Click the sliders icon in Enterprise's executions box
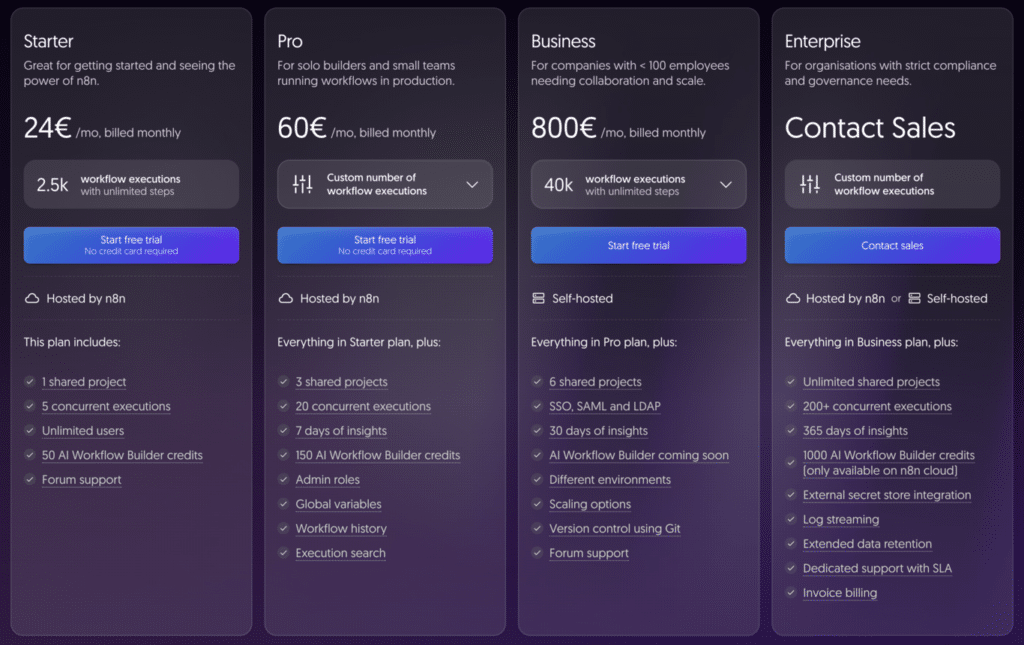1024x645 pixels. point(808,184)
